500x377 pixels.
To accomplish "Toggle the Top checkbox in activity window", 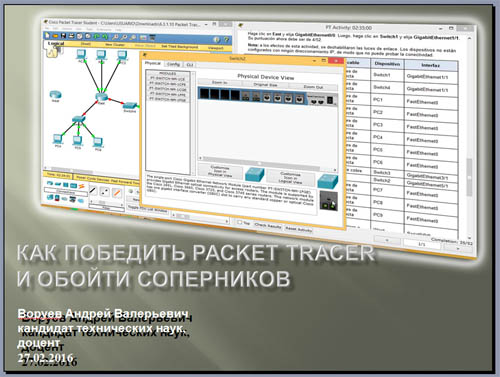I will (240, 222).
